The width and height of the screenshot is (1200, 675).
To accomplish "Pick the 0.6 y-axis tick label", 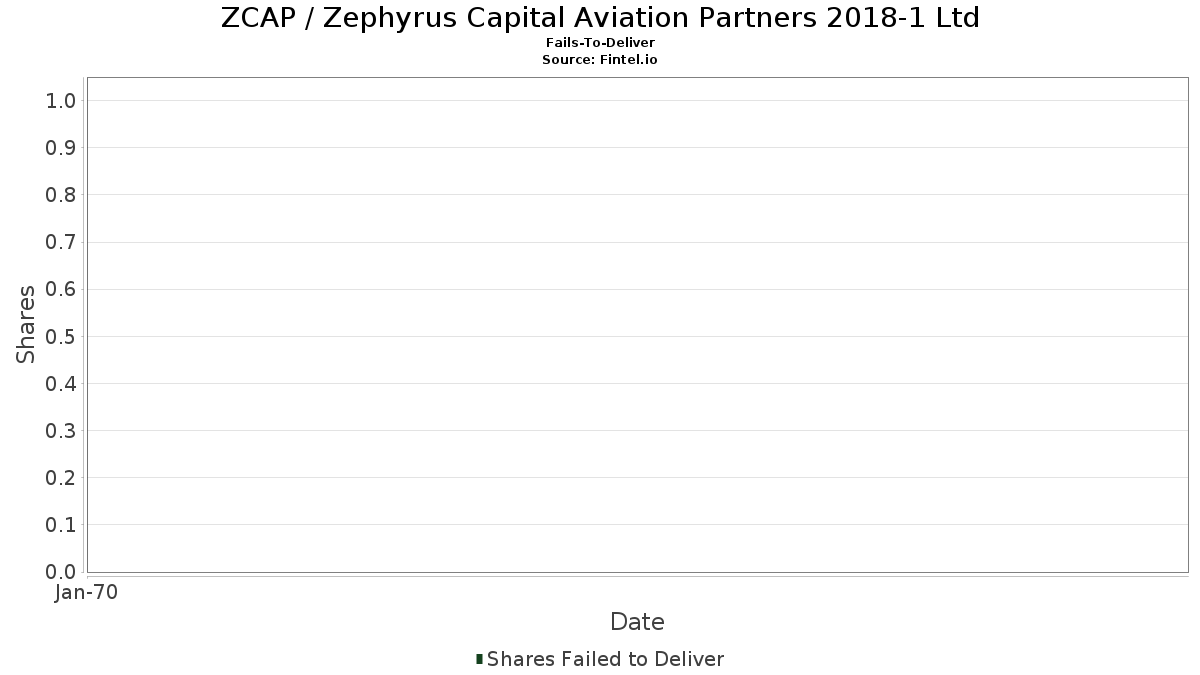I will point(61,290).
